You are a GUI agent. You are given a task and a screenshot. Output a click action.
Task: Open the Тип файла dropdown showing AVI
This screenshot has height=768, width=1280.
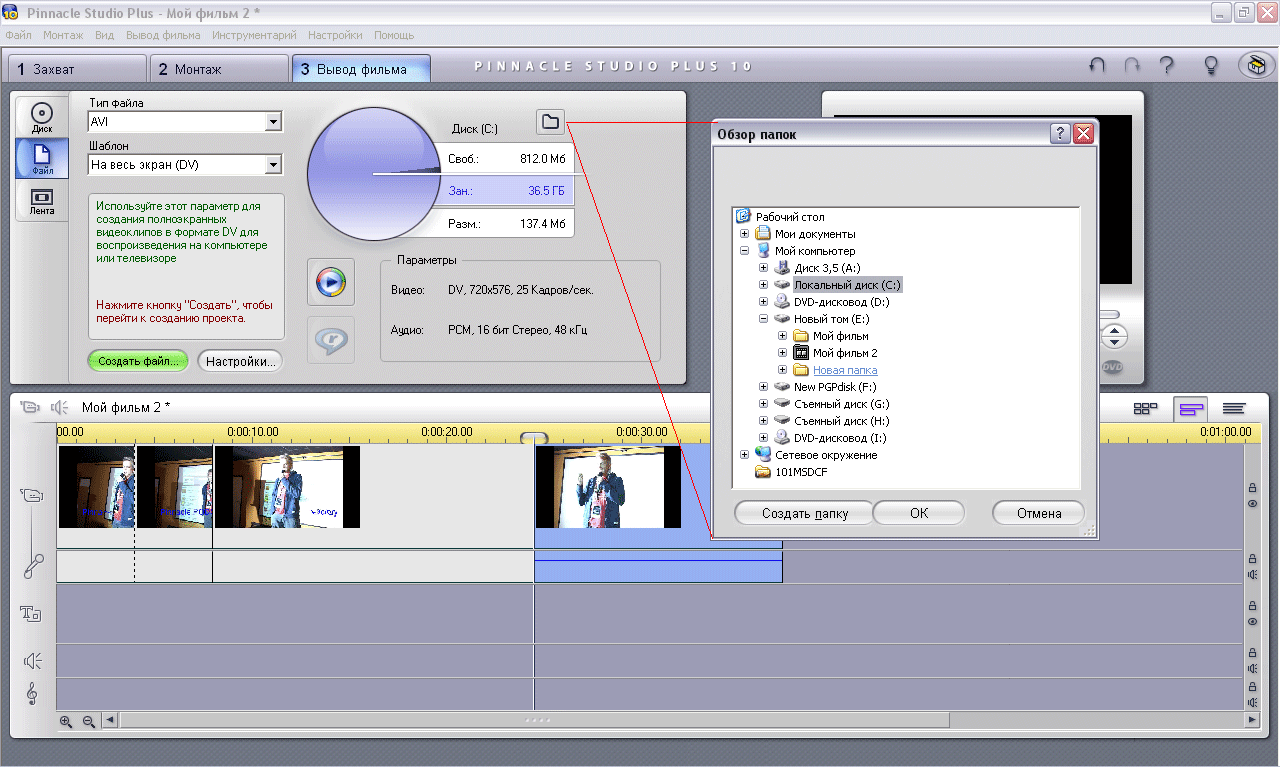[x=185, y=122]
